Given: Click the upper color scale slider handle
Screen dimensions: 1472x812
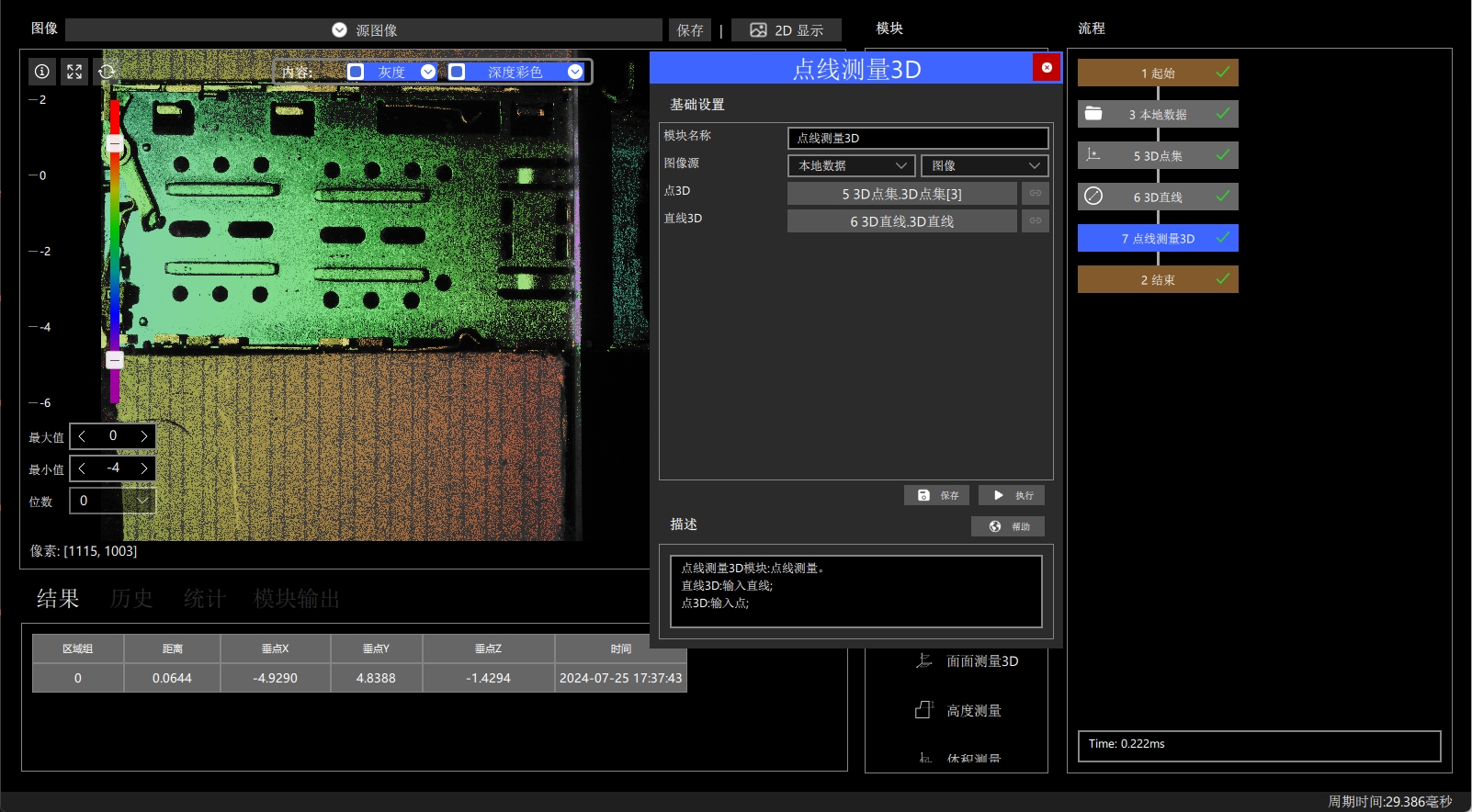Looking at the screenshot, I should tap(115, 144).
